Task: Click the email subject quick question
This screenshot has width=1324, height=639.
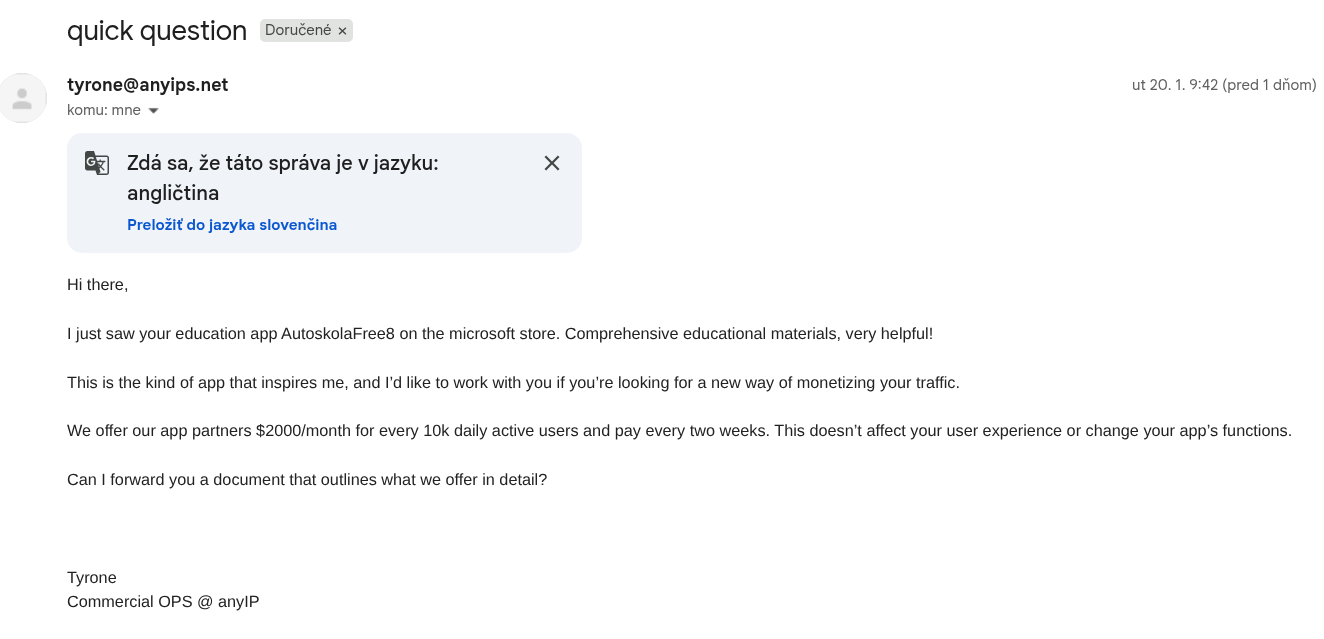Action: click(x=157, y=31)
